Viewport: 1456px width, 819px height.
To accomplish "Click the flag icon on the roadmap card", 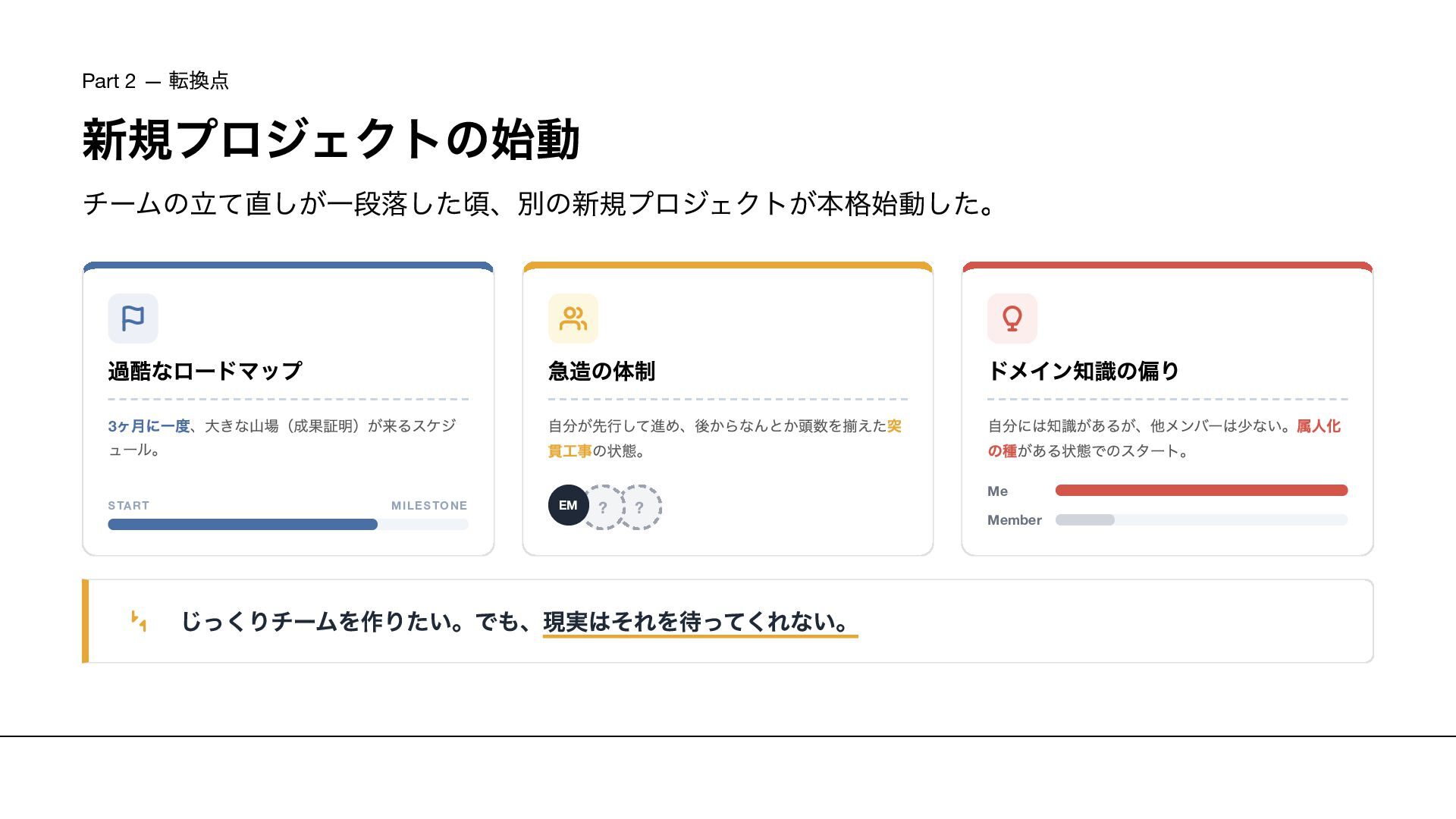I will pos(133,318).
